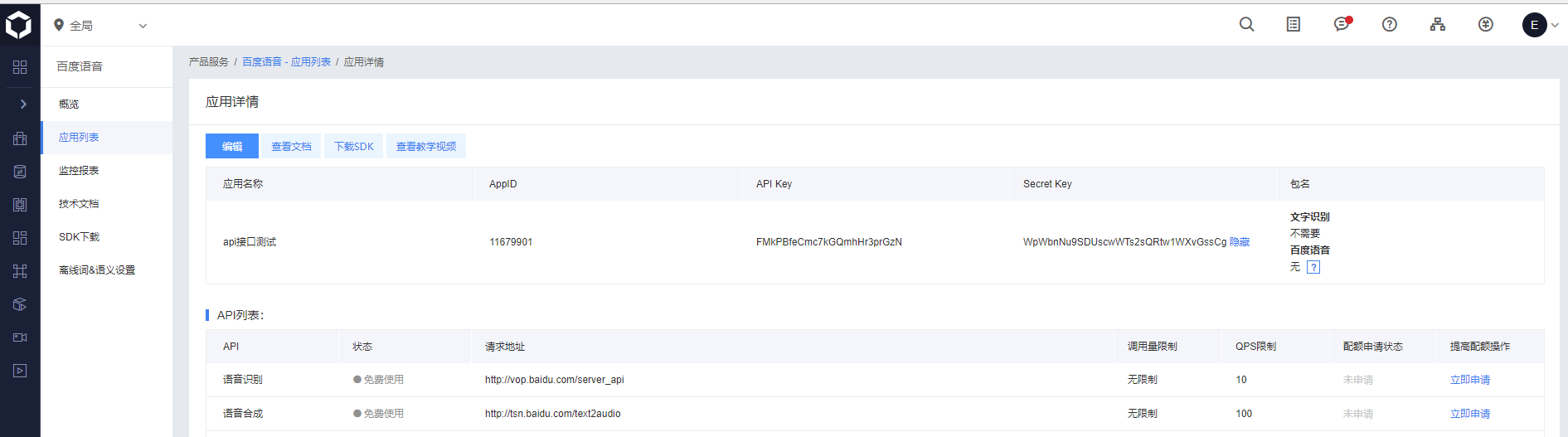
Task: Click the blue 编辑 button
Action: pyautogui.click(x=232, y=147)
